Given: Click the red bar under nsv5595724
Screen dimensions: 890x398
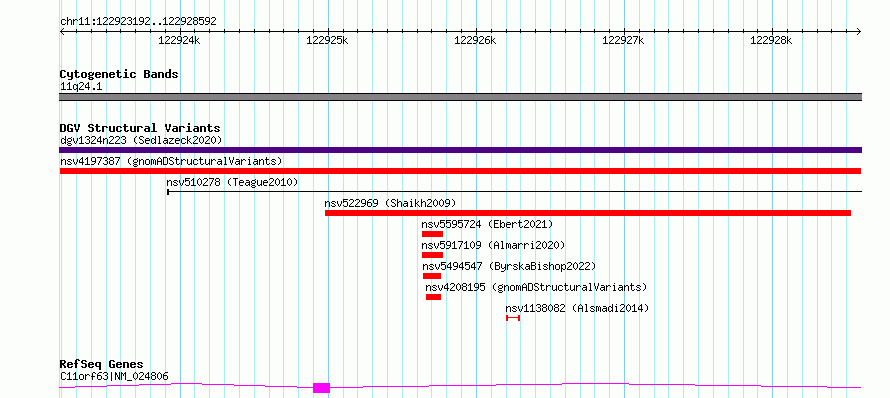Looking at the screenshot, I should coord(432,234).
